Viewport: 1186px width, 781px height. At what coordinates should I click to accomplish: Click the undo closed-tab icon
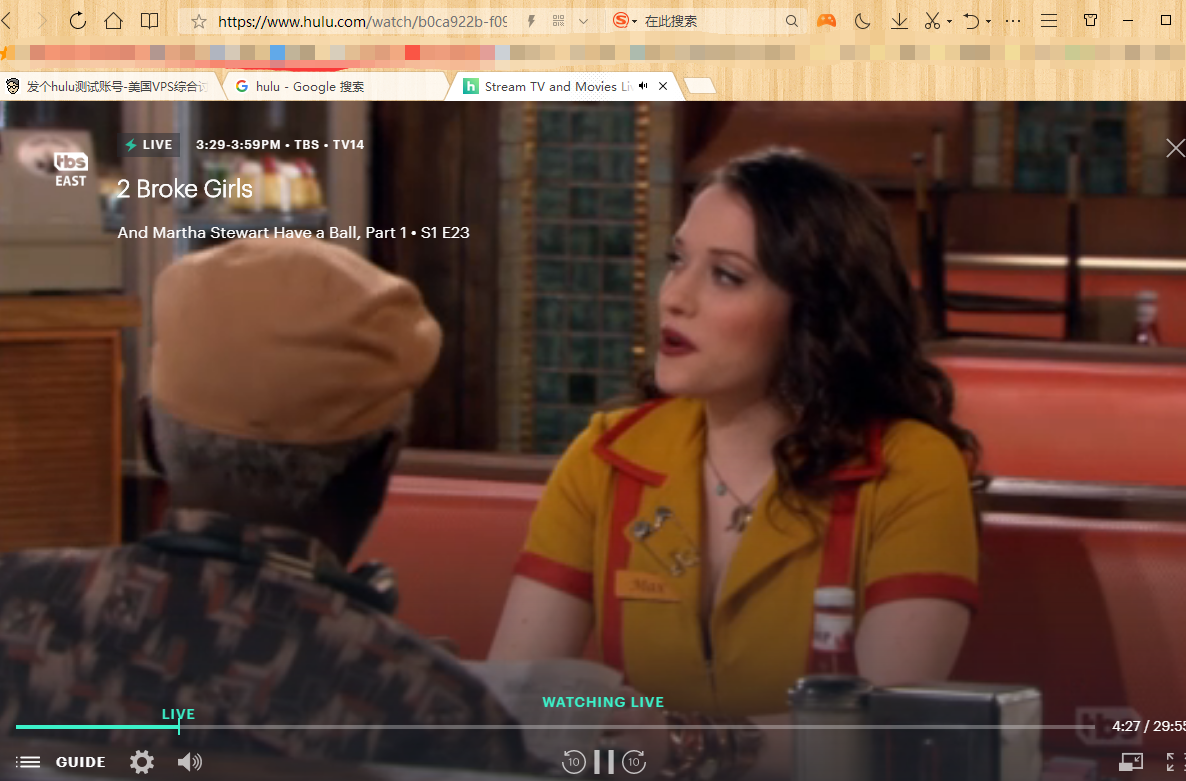971,21
